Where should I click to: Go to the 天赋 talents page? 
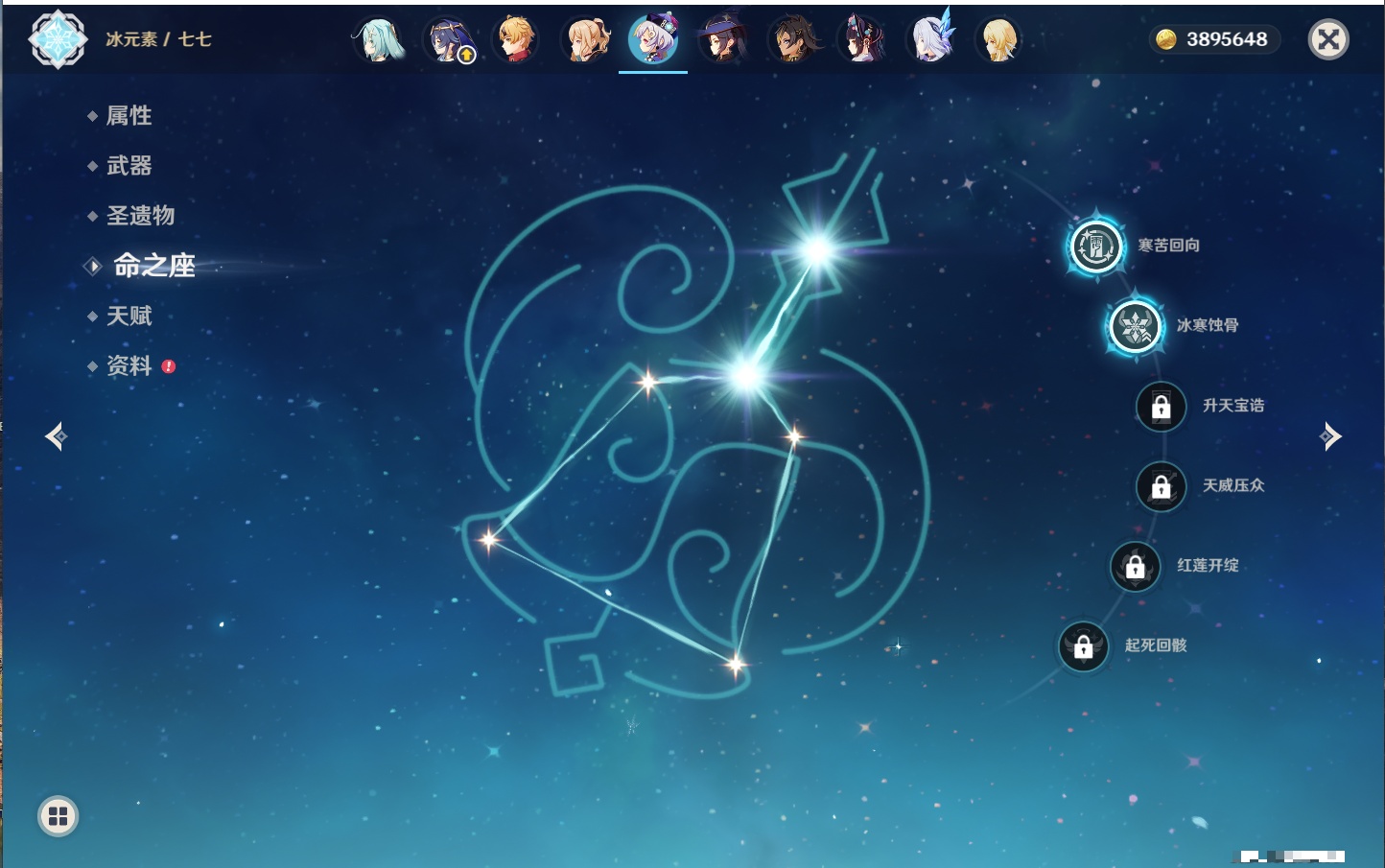tap(129, 316)
